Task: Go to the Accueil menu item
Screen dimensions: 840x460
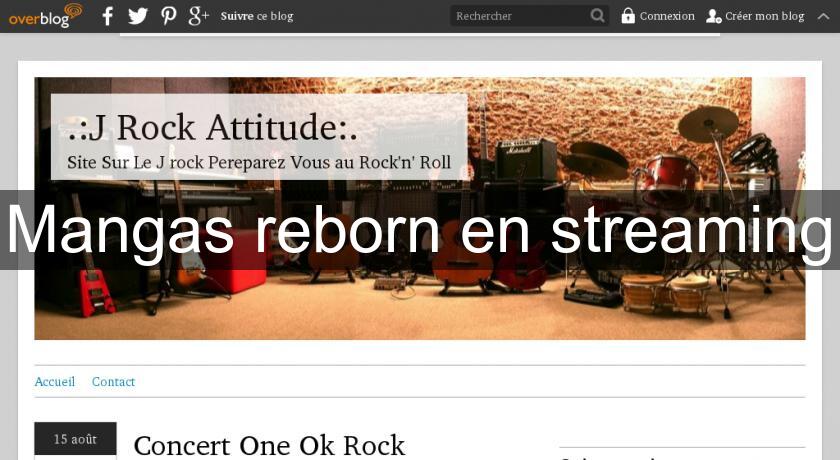Action: [x=55, y=382]
